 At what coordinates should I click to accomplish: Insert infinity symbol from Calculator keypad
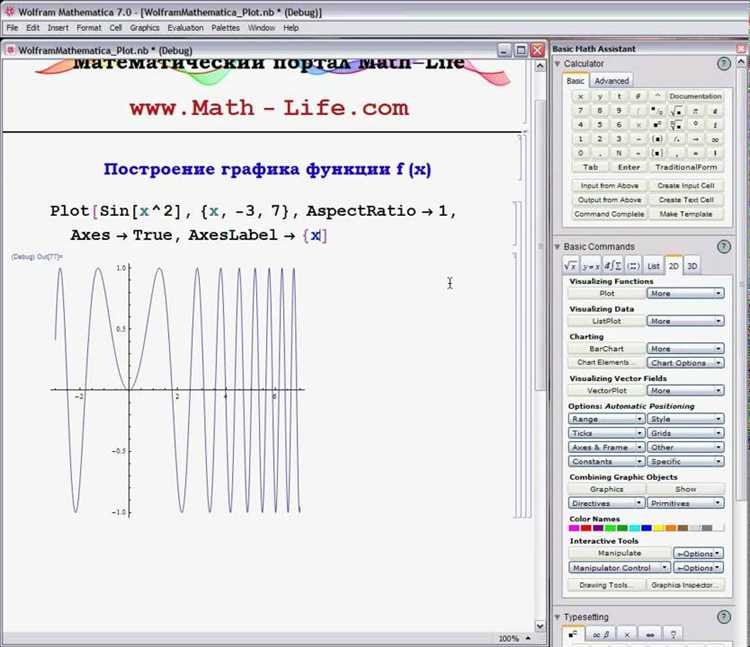(715, 140)
